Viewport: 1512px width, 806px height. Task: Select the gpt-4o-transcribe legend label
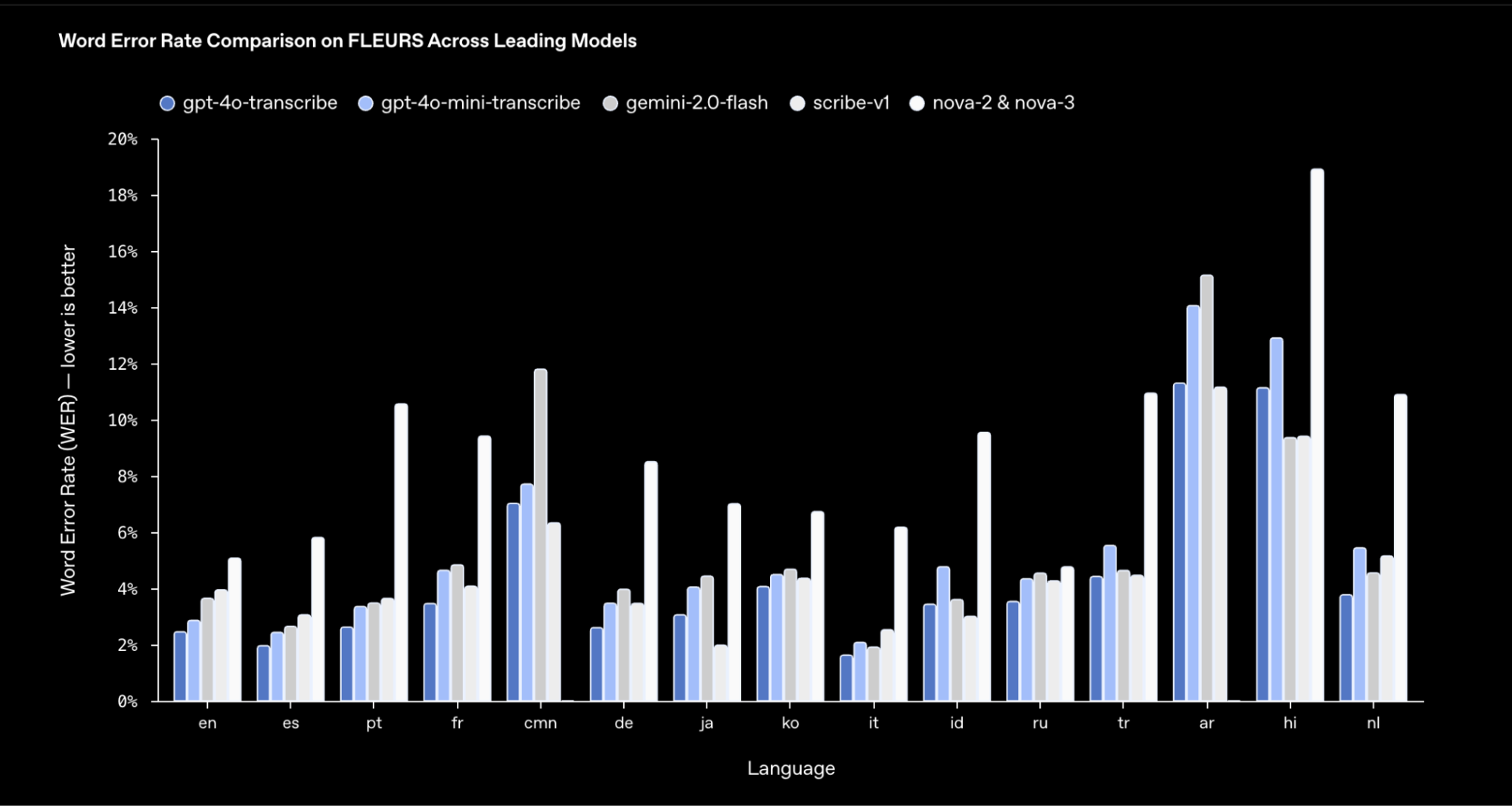[x=260, y=103]
